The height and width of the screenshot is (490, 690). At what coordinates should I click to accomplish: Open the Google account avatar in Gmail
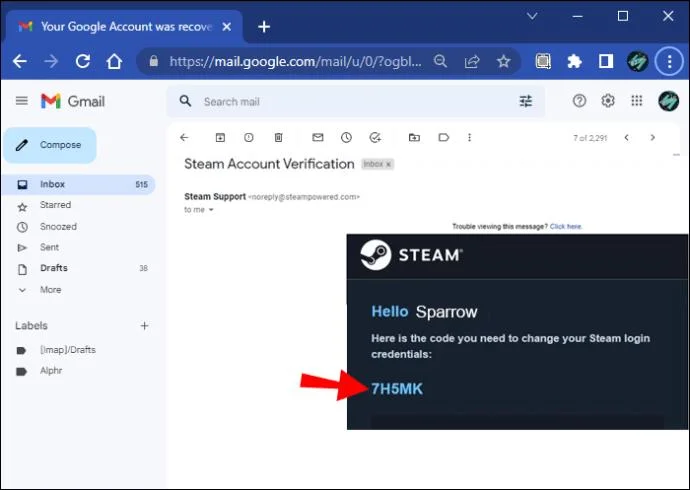coord(668,101)
